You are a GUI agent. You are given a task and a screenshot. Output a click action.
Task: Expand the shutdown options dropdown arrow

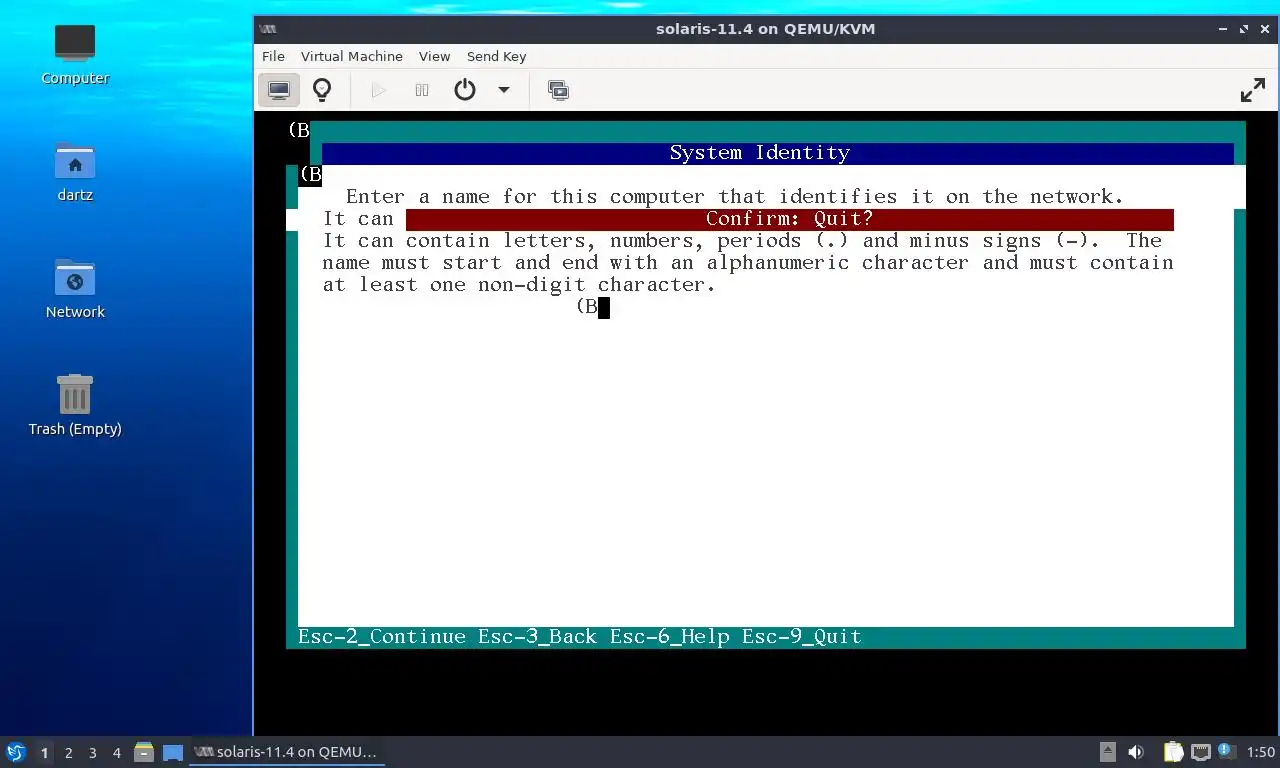click(x=504, y=90)
